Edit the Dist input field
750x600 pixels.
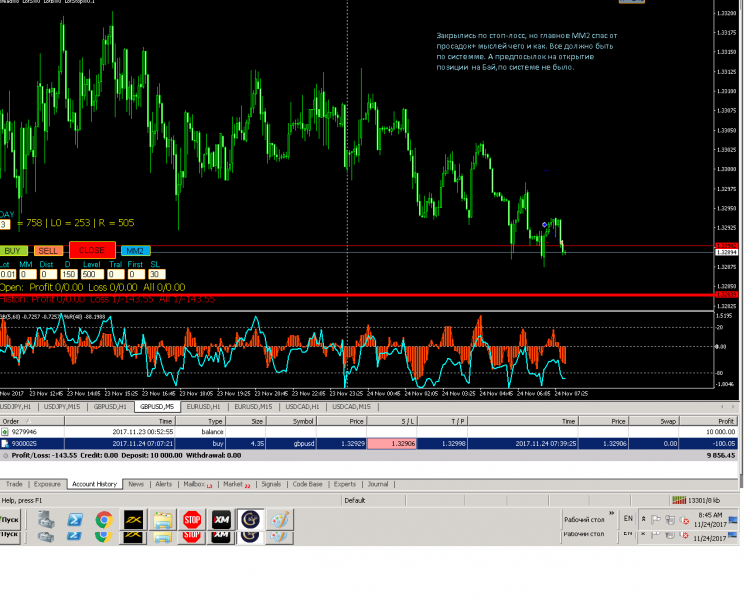48,274
